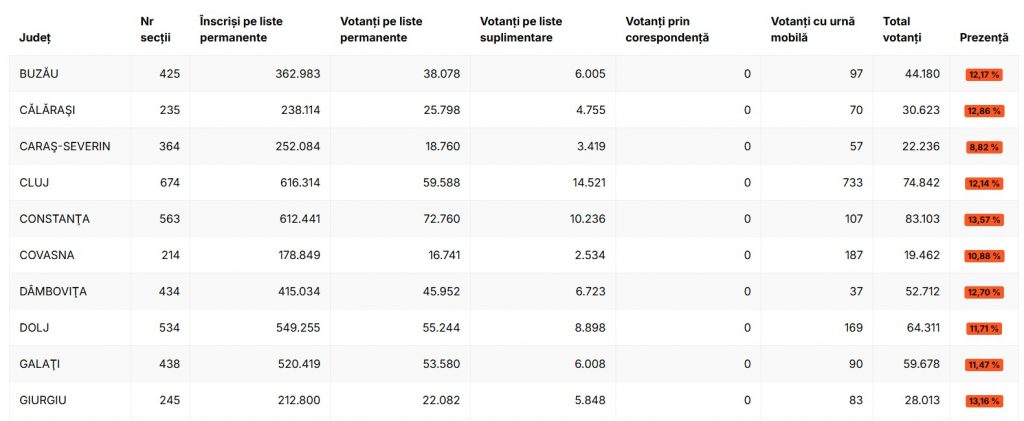Click the Votanți pe liste suplimentare header
1024x421 pixels.
521,29
